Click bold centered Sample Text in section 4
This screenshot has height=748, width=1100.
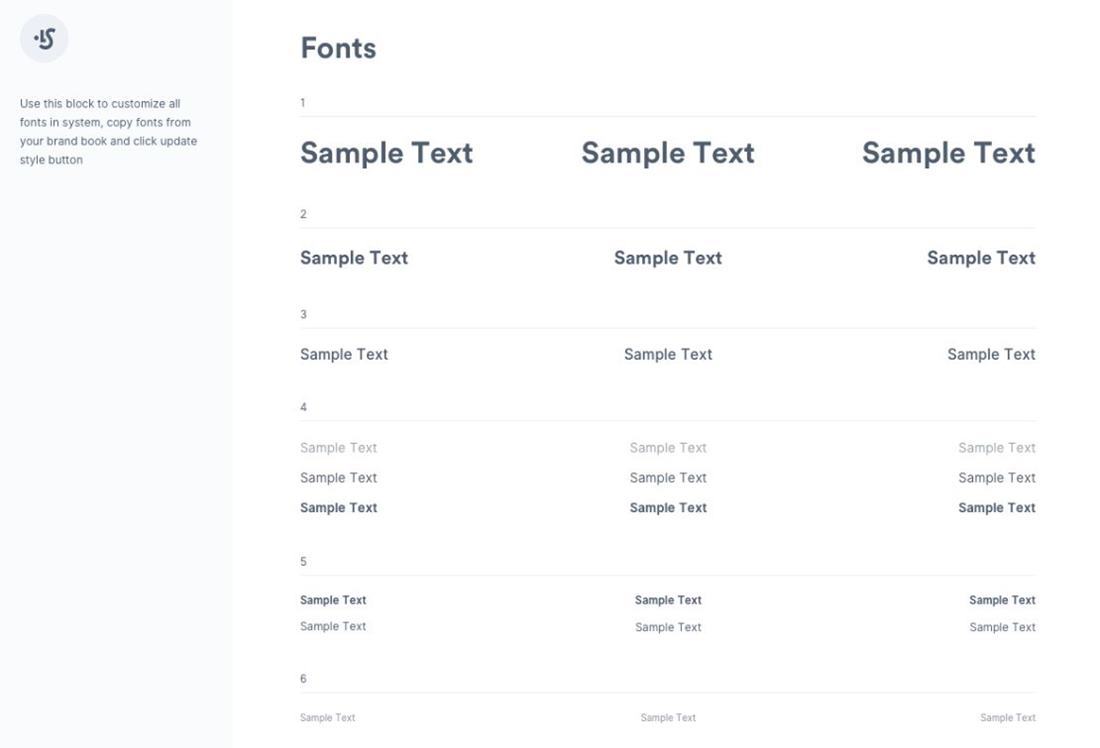[668, 507]
